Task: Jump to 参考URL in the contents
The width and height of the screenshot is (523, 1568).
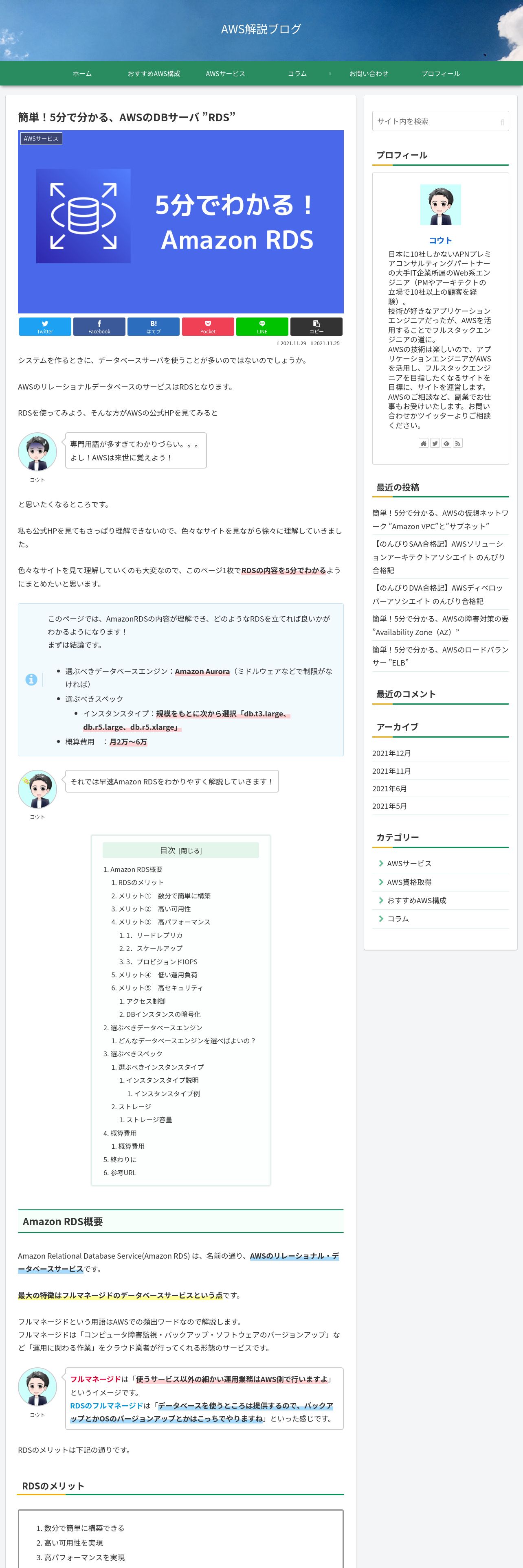Action: pos(123,1173)
